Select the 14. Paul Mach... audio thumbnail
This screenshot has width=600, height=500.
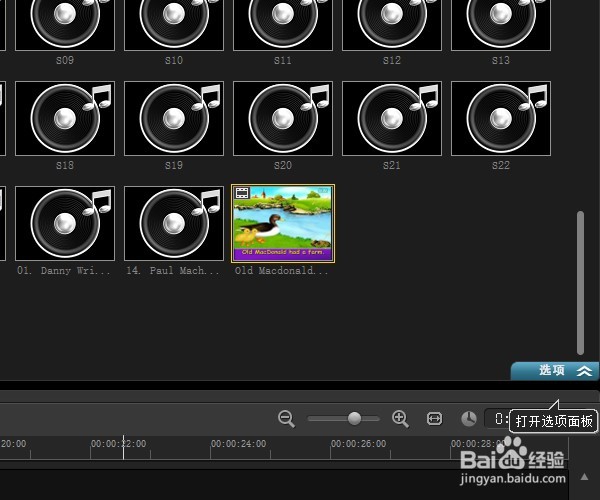(174, 223)
